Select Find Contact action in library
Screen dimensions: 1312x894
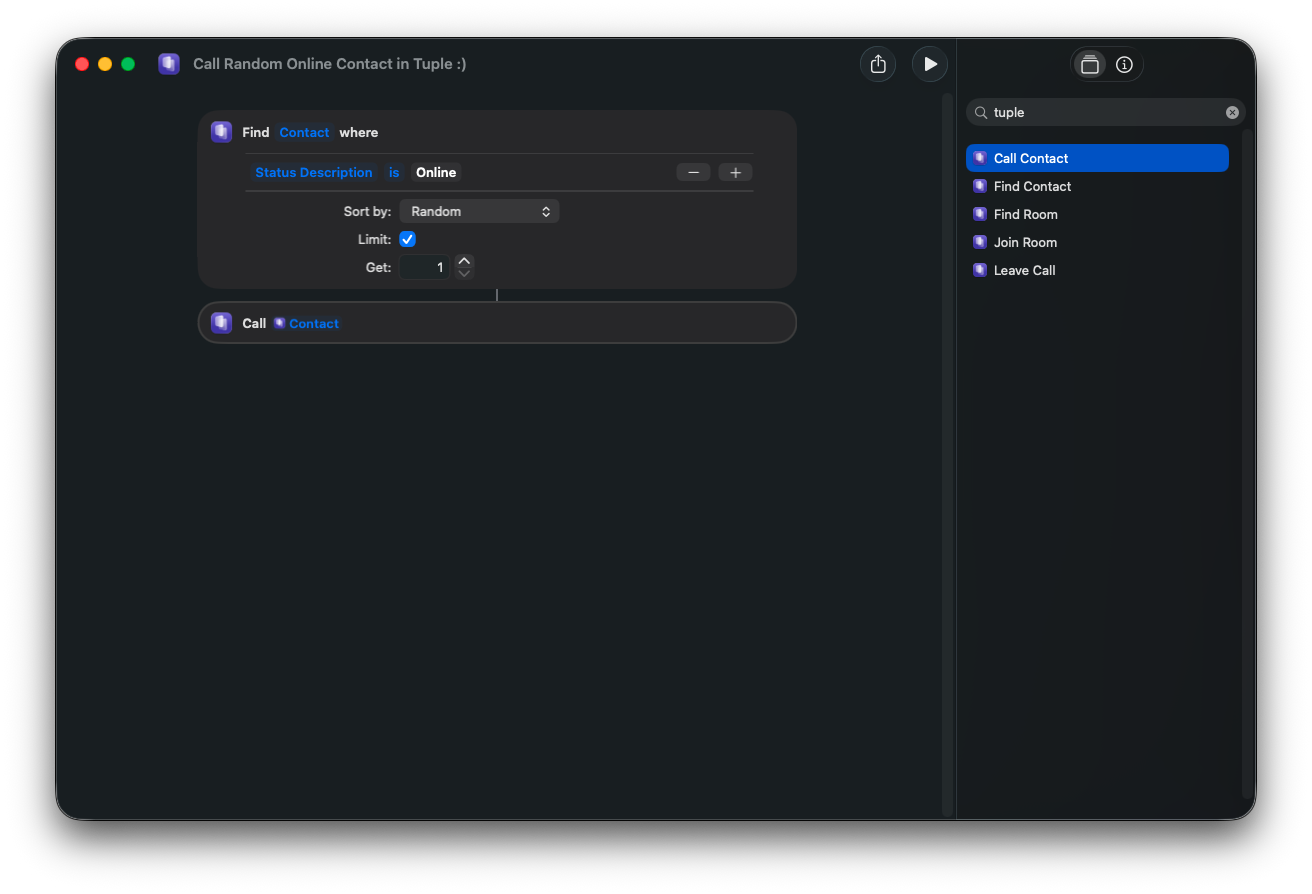1097,186
